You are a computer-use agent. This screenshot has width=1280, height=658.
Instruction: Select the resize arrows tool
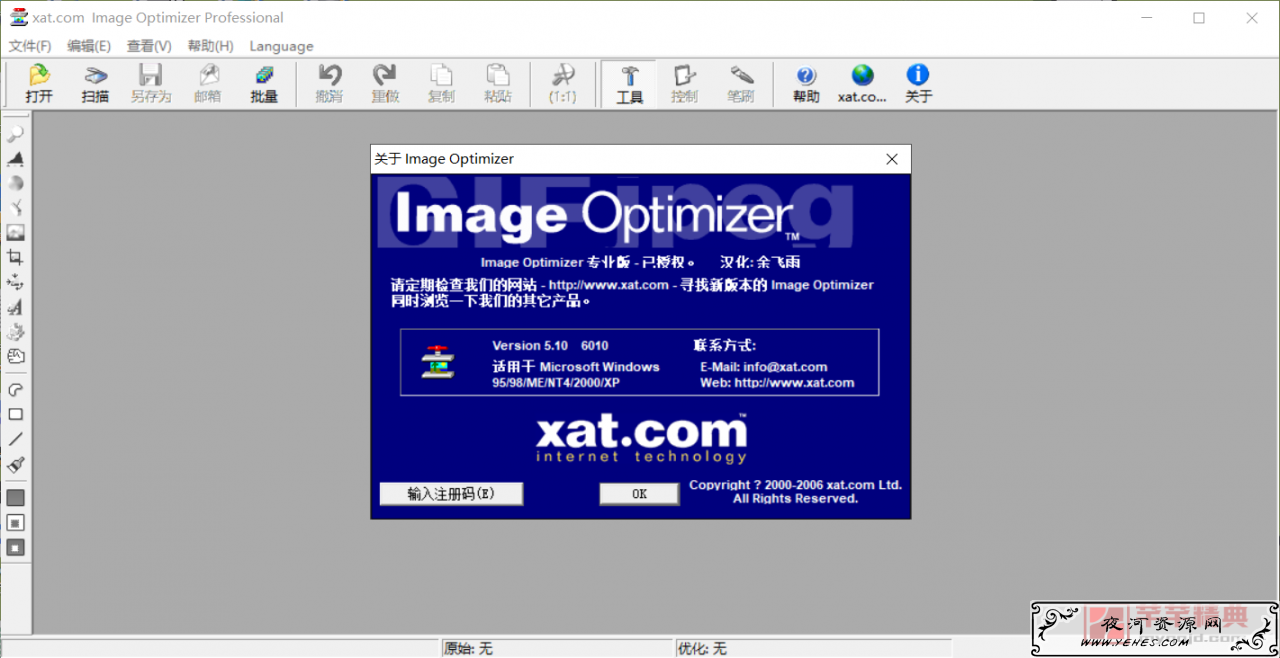click(16, 283)
